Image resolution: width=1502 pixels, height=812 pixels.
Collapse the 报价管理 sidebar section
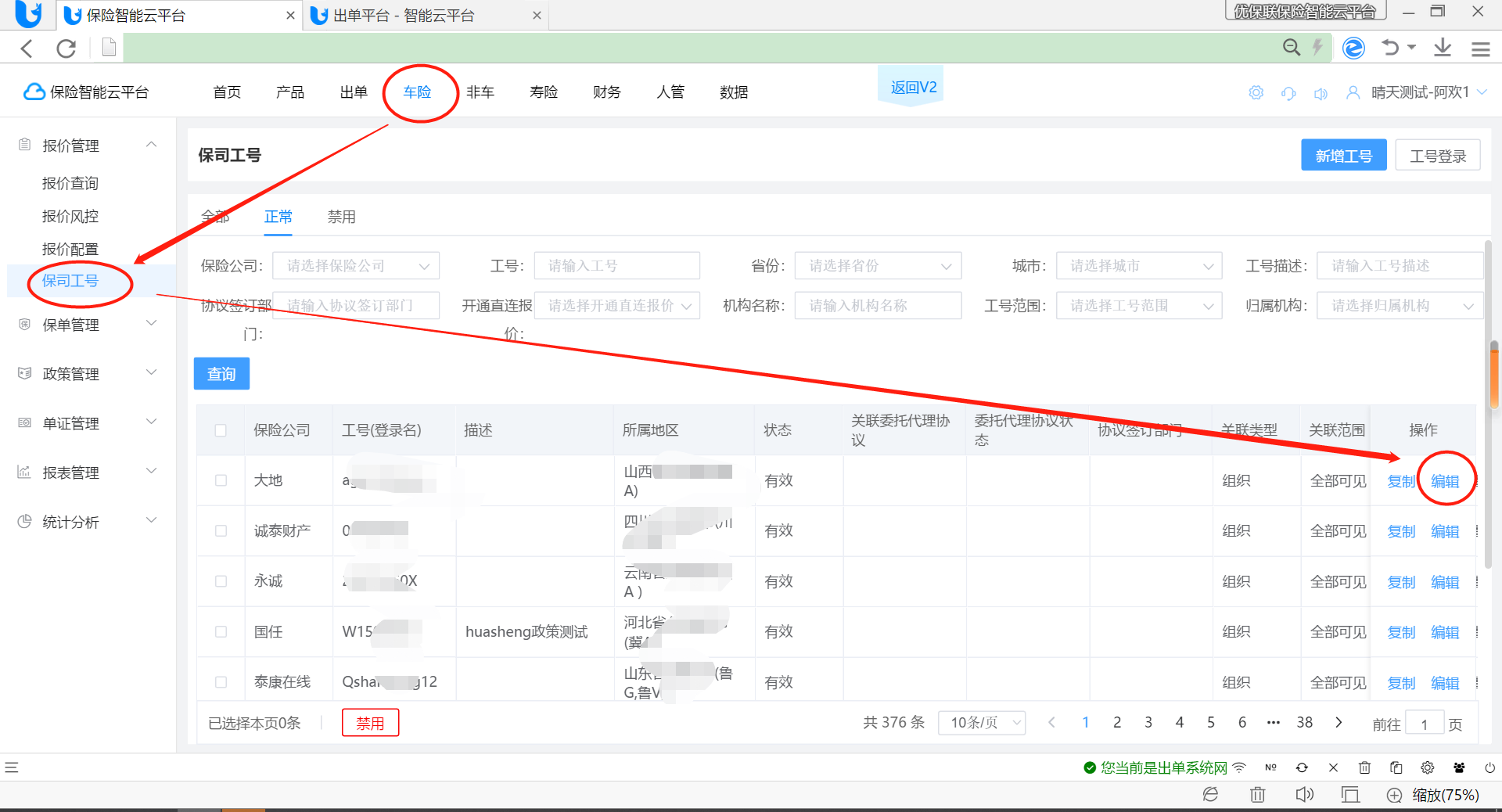pos(88,146)
